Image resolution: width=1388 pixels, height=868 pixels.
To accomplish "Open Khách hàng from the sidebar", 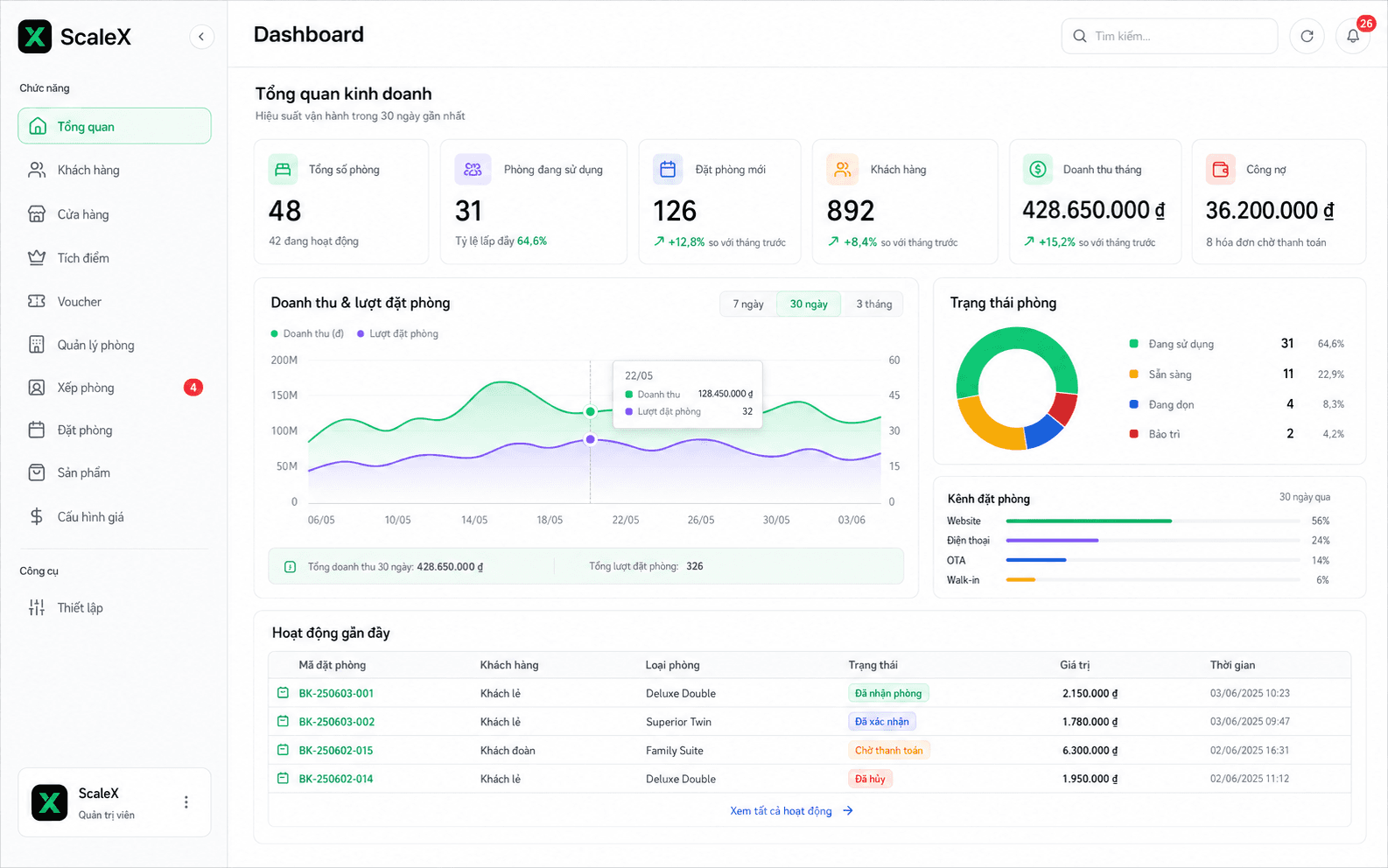I will coord(115,170).
